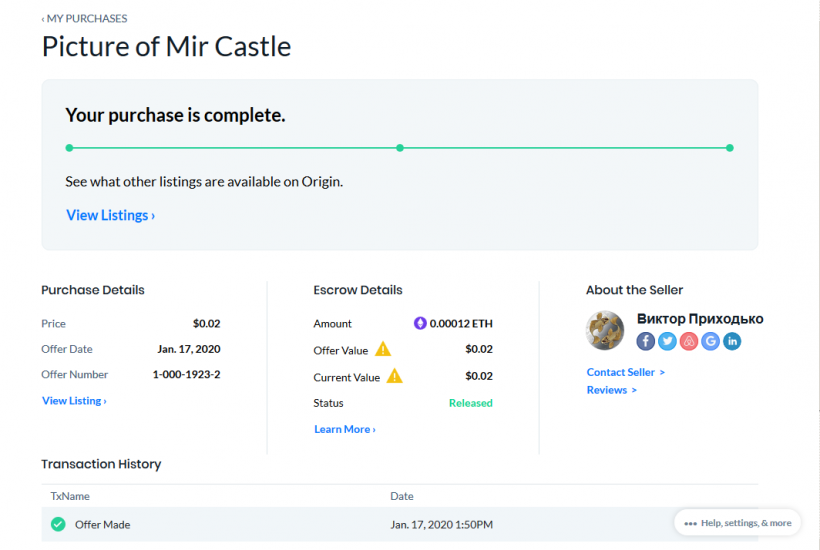Open Learn More about escrow

click(x=345, y=429)
